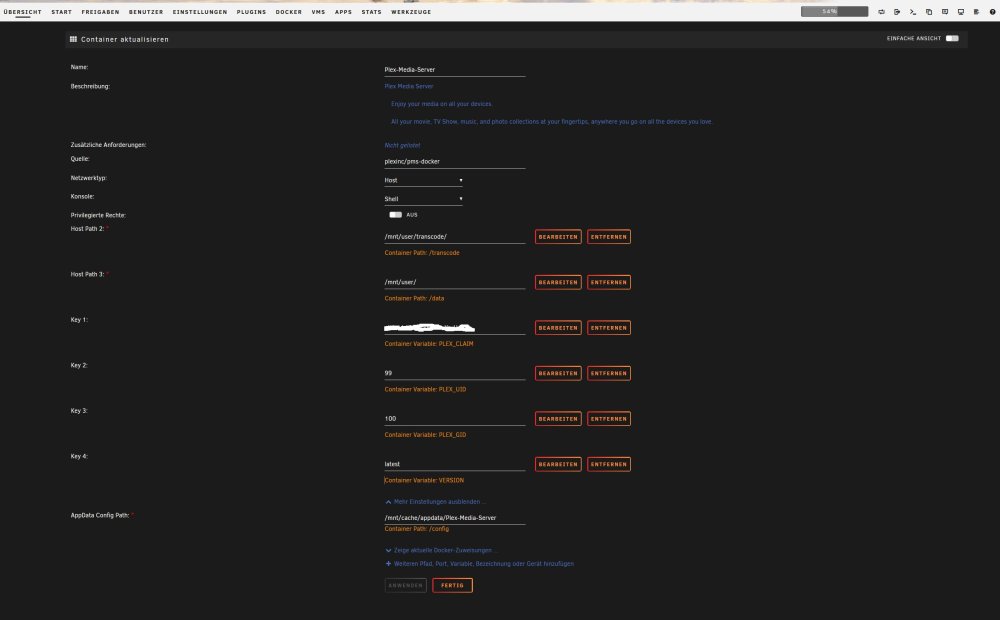Click the Key 3 field with value 100
Screen dimensions: 1000x620
coord(455,419)
